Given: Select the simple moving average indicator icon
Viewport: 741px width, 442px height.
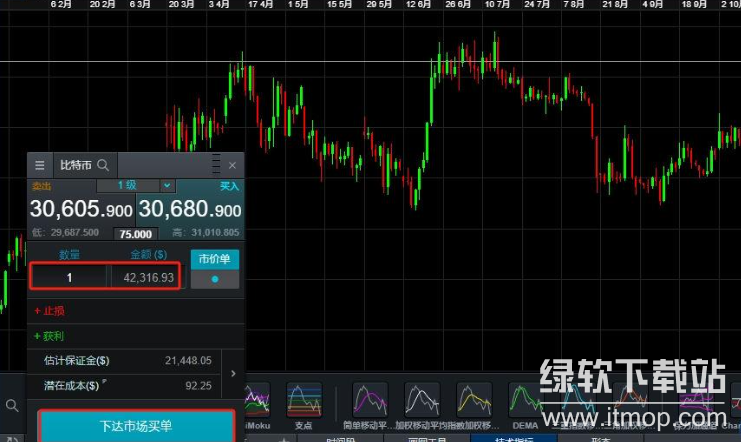Looking at the screenshot, I should pyautogui.click(x=370, y=402).
